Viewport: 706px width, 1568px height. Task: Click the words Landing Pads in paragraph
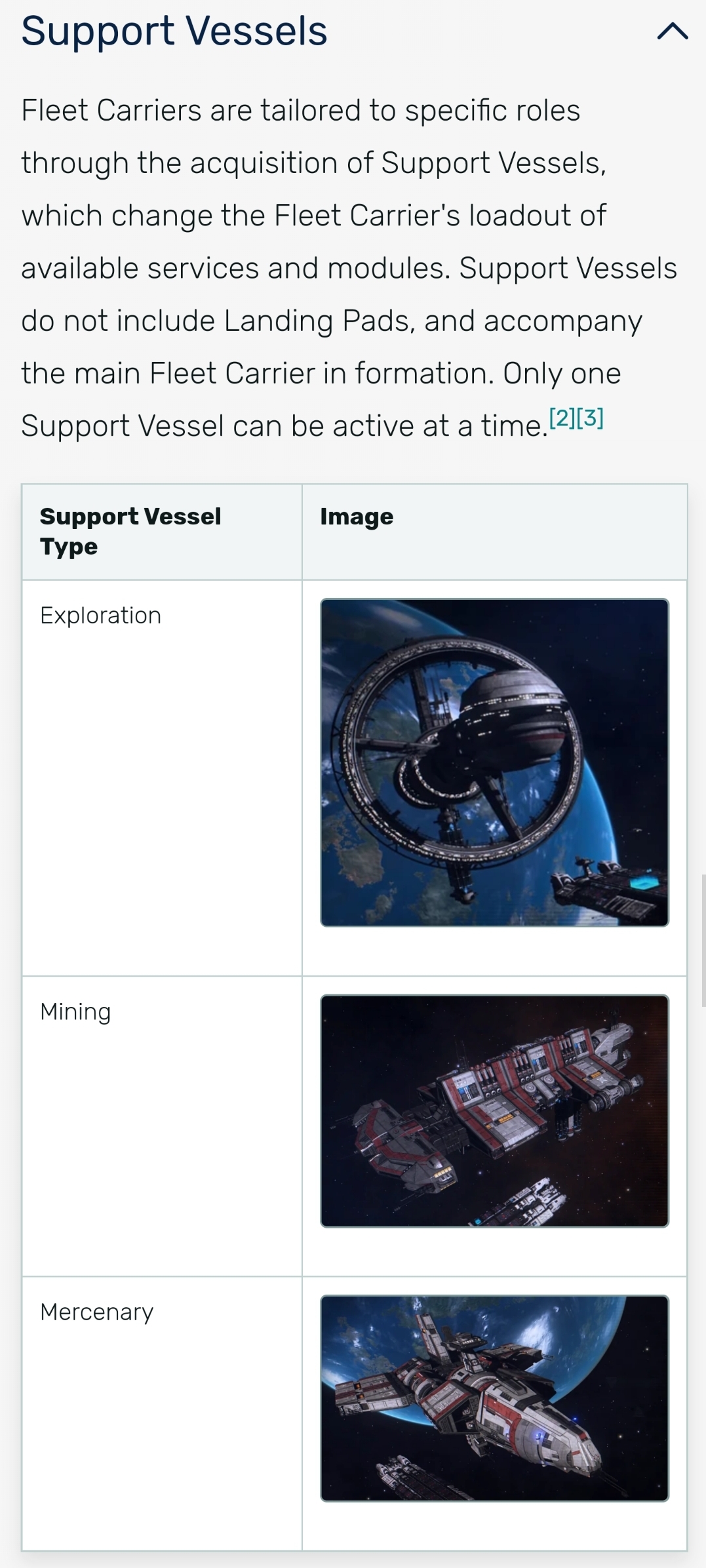tap(318, 321)
